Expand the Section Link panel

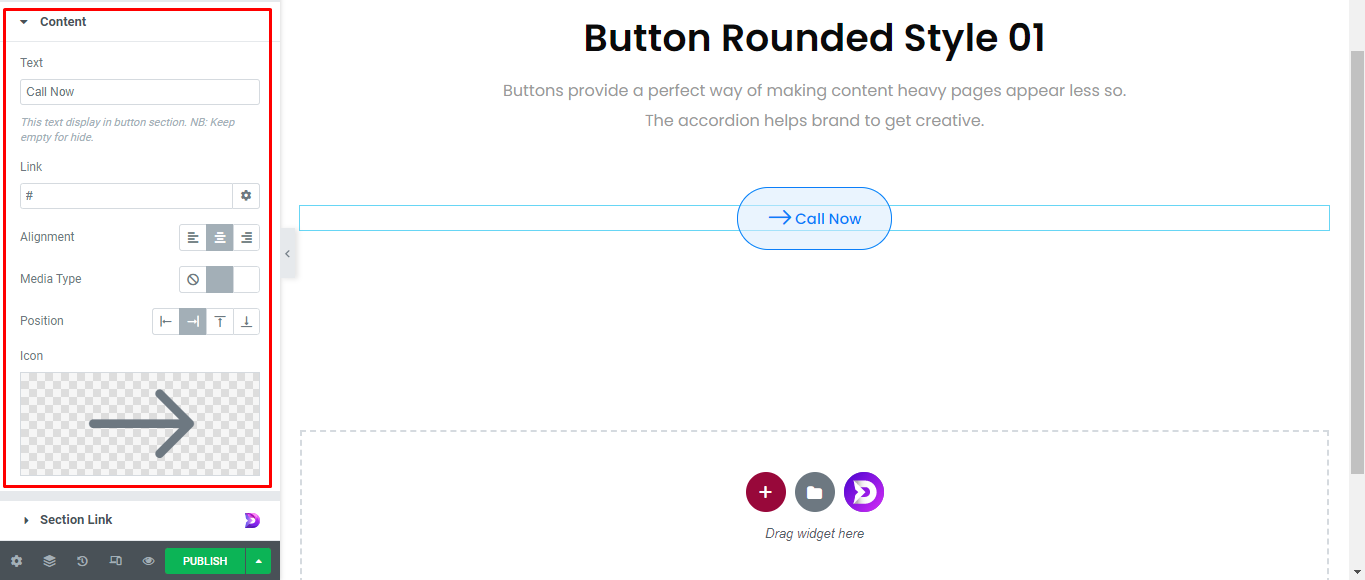click(x=76, y=520)
